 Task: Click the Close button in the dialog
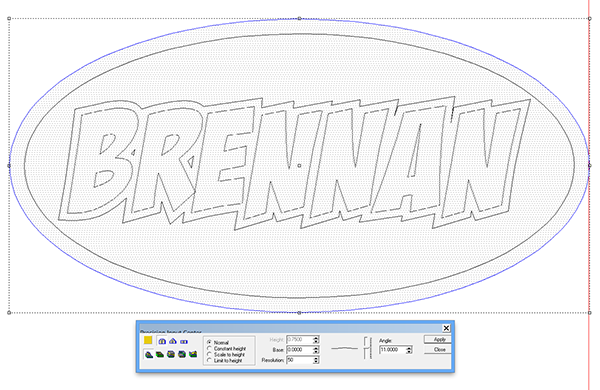pyautogui.click(x=438, y=350)
